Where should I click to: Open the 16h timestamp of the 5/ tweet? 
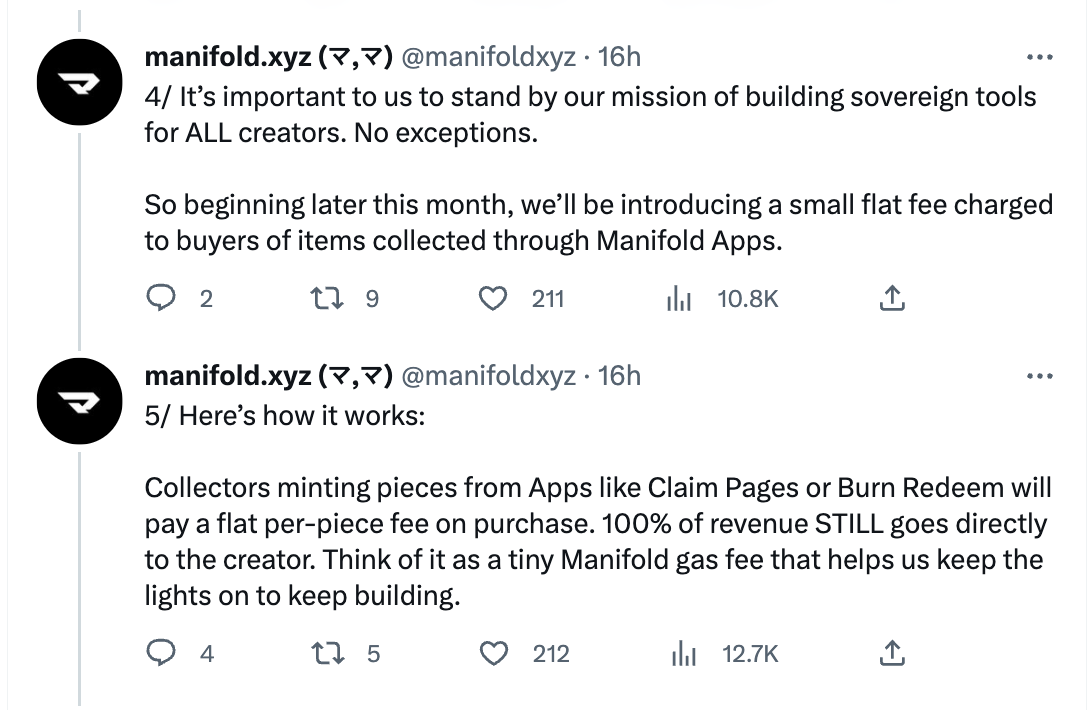point(619,376)
